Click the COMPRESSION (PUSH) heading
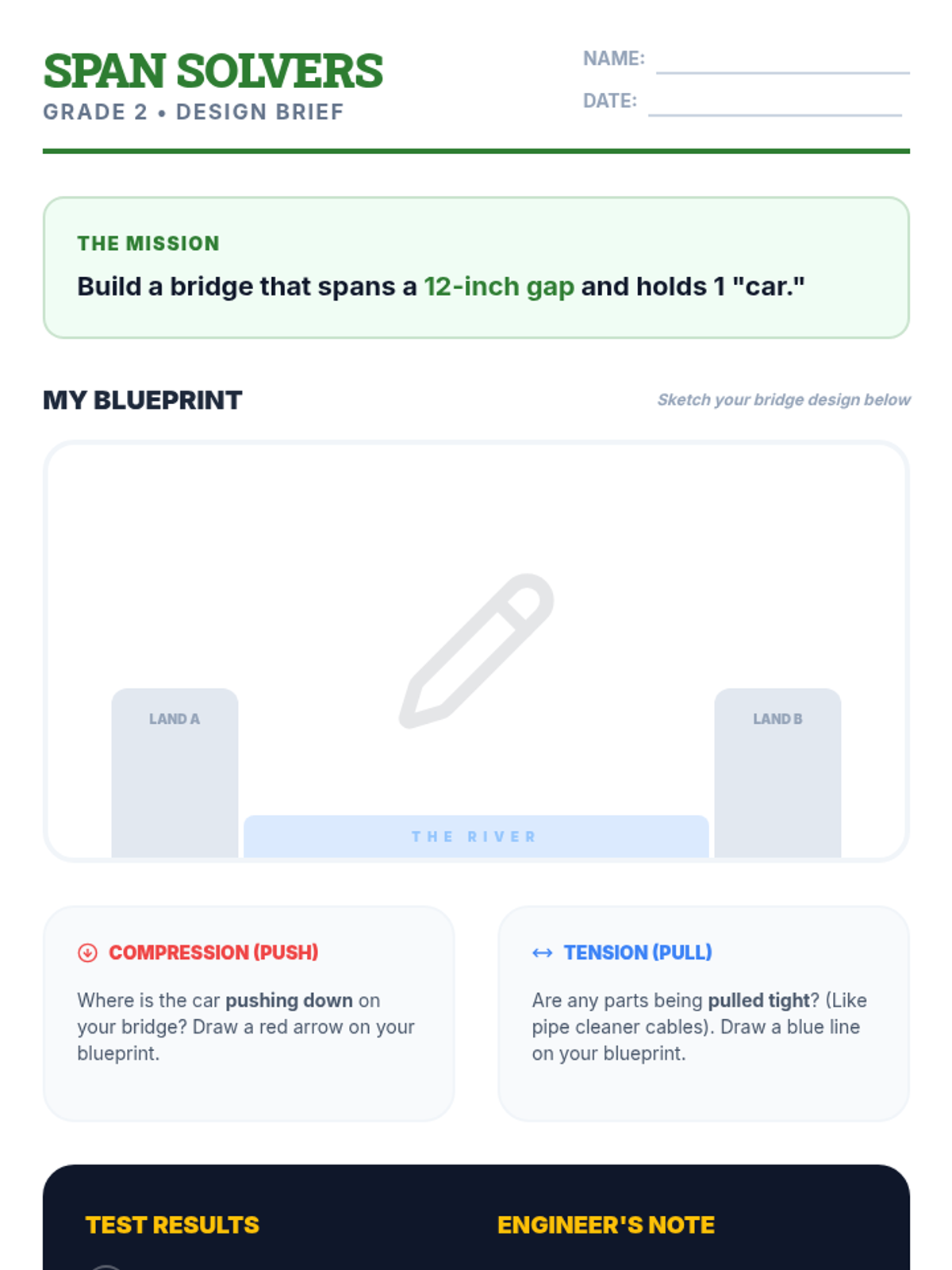 [x=213, y=952]
